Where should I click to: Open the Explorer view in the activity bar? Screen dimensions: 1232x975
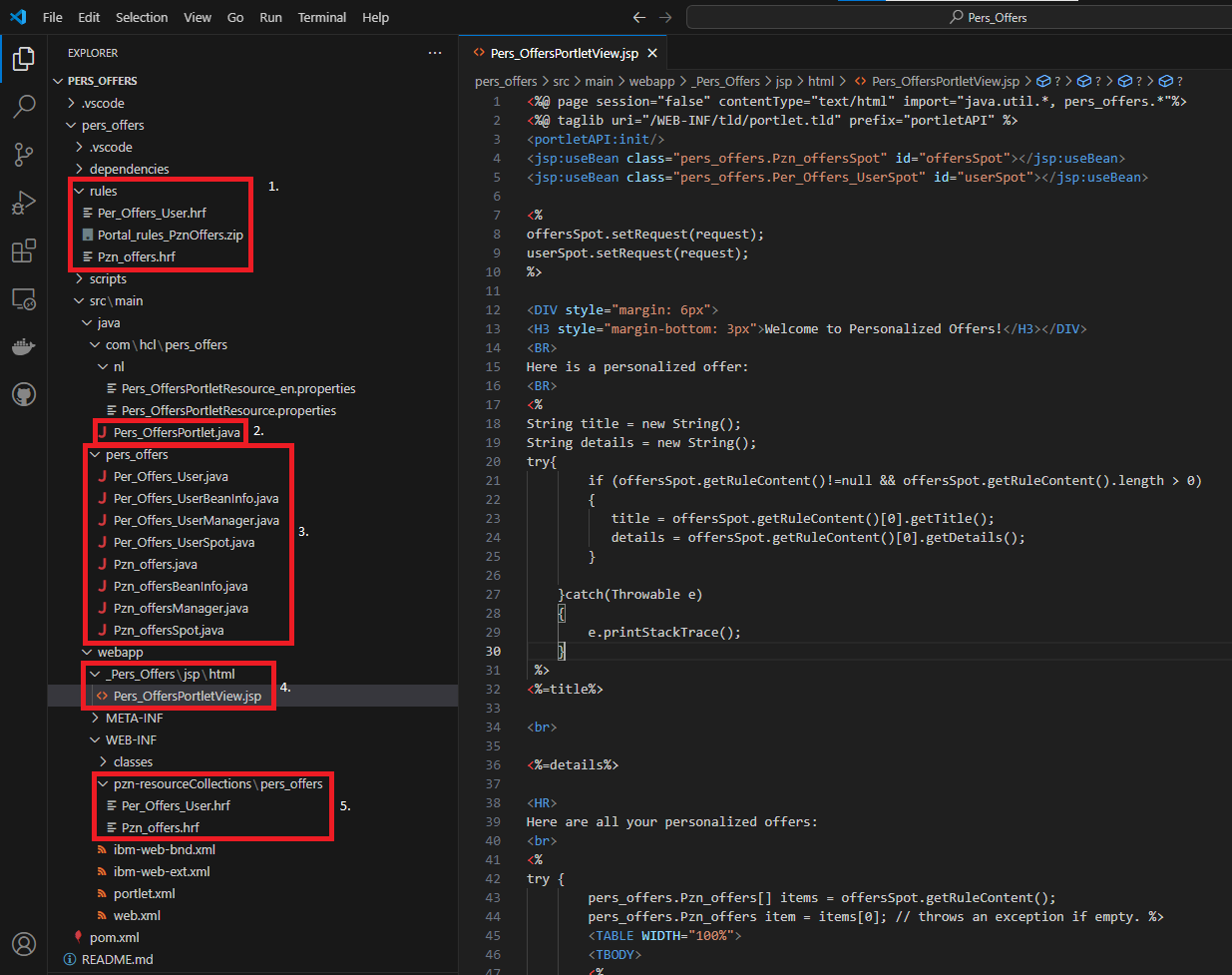(23, 58)
